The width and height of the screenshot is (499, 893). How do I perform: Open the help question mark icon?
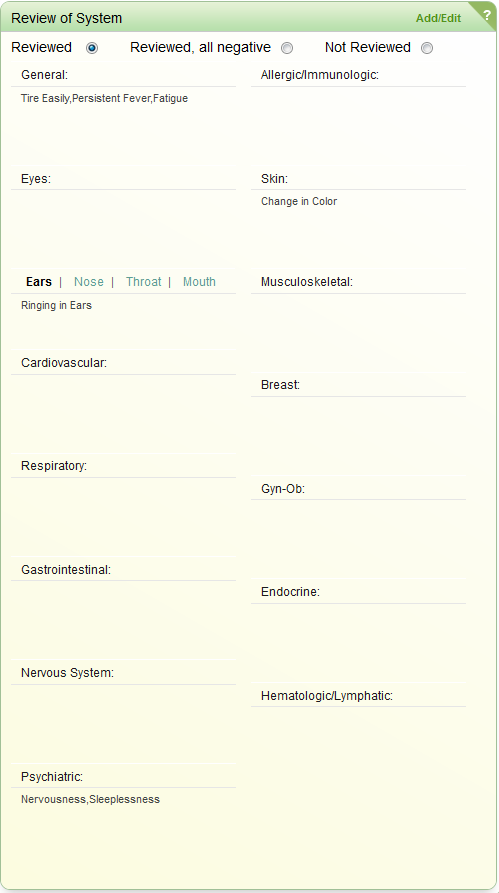coord(487,15)
